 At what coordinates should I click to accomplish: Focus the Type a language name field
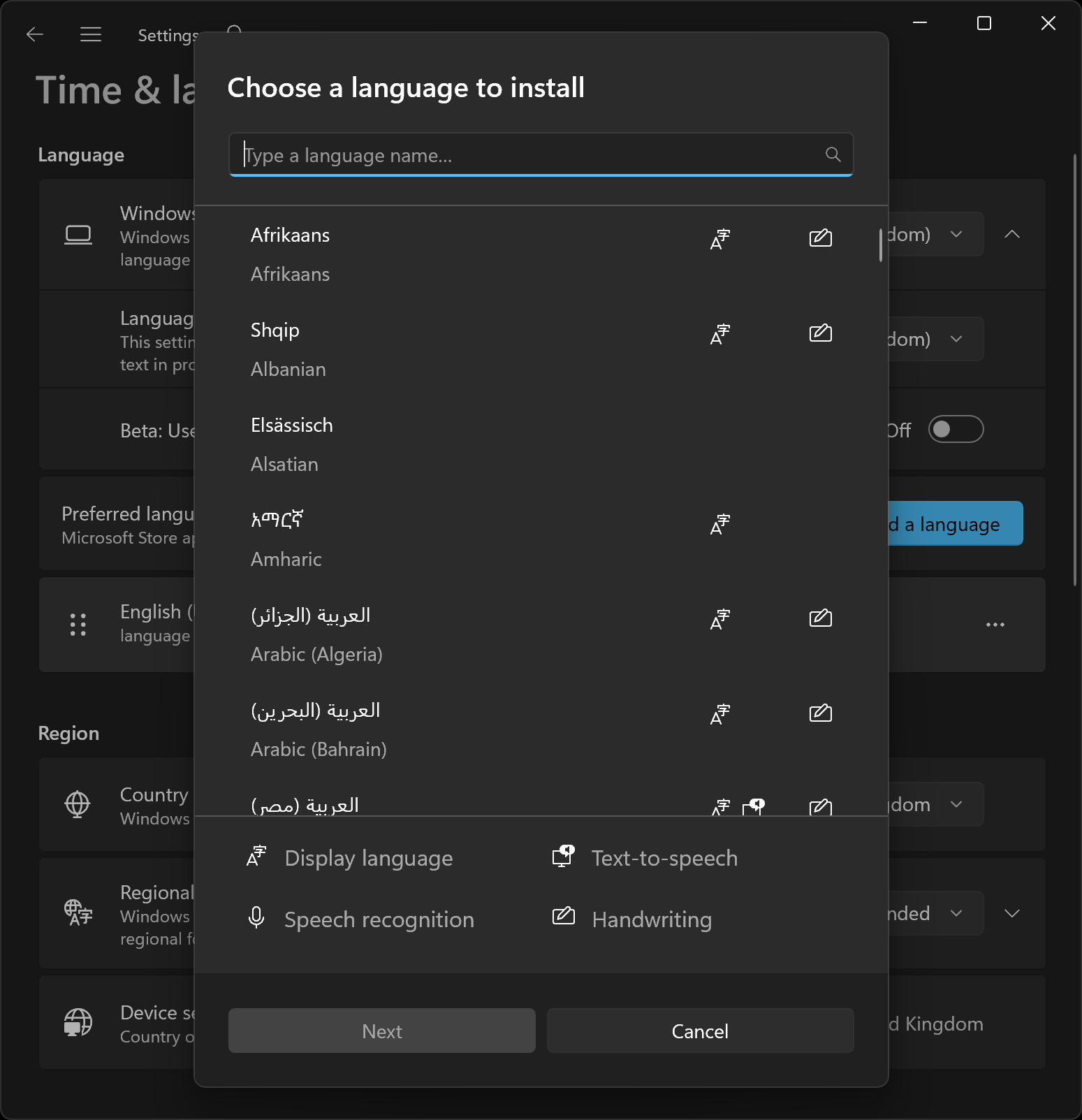(541, 154)
